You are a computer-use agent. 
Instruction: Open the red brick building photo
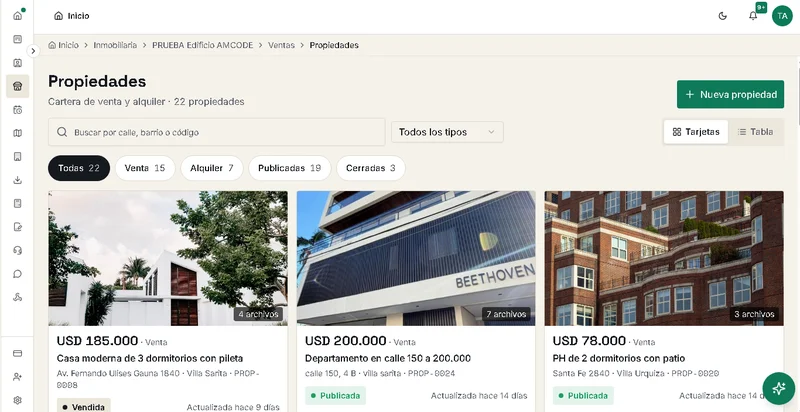[664, 258]
